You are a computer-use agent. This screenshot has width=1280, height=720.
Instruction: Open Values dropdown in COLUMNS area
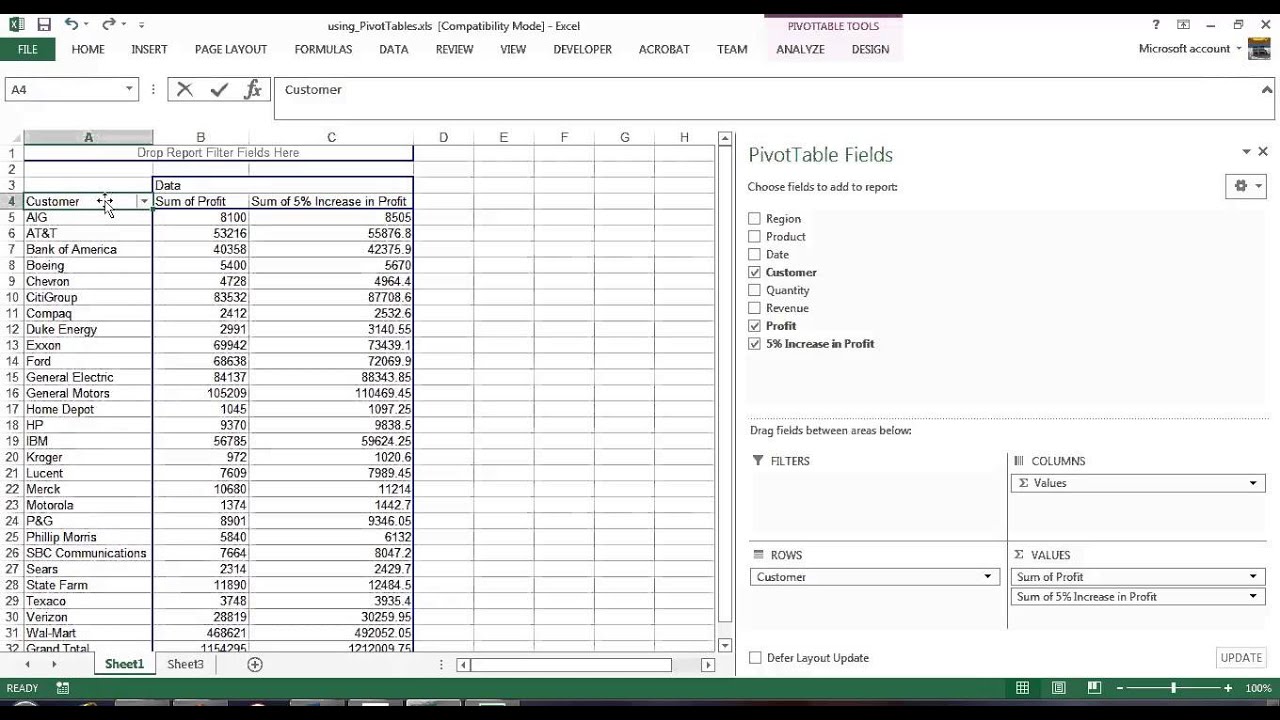coord(1253,483)
